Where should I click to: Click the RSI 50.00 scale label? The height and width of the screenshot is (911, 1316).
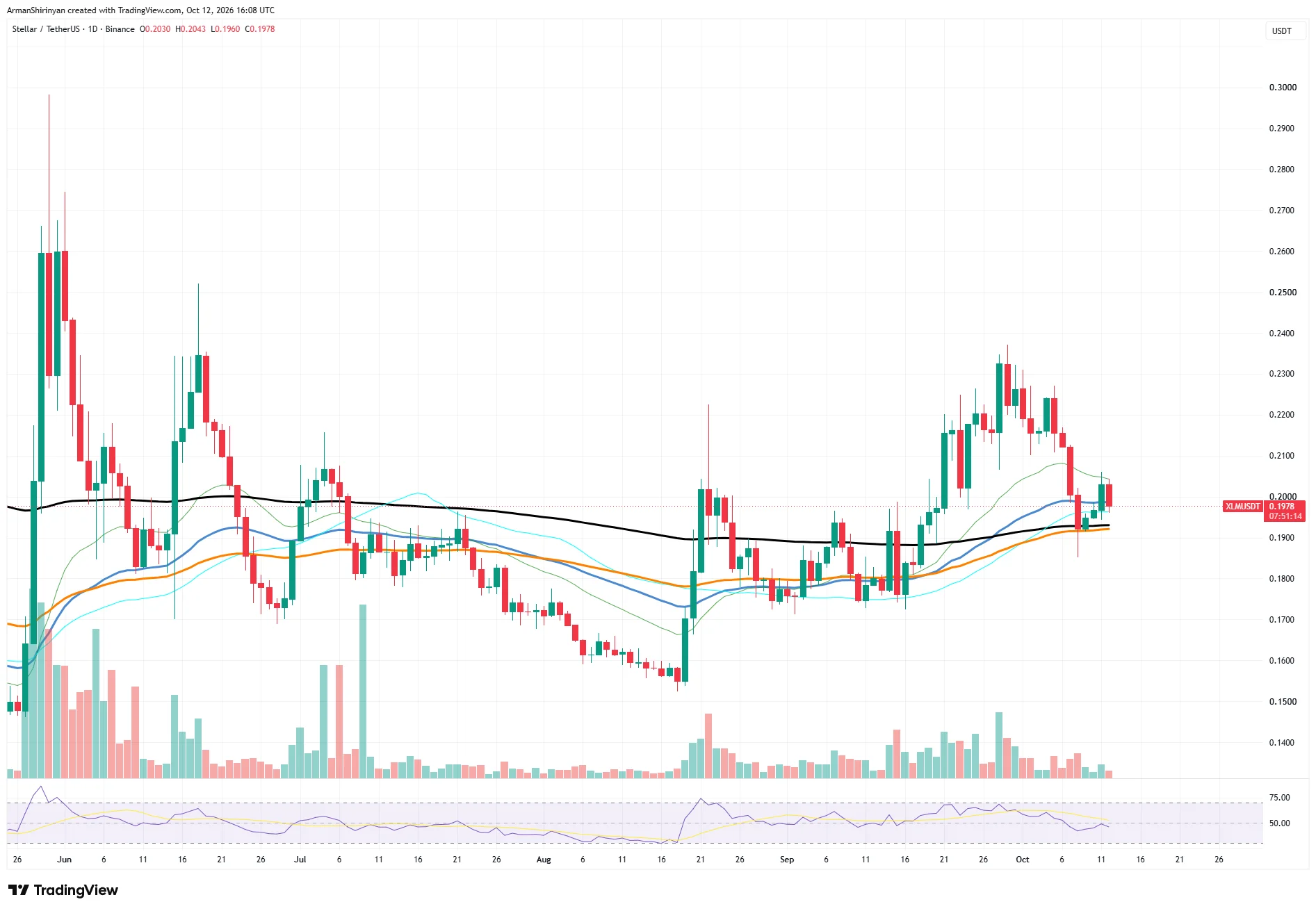pos(1279,823)
